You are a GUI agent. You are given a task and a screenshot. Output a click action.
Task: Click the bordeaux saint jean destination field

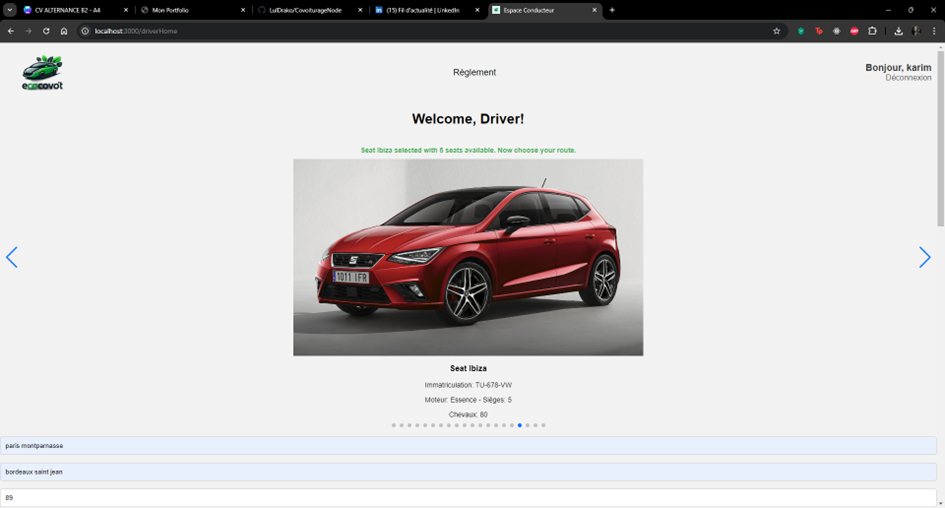click(468, 472)
